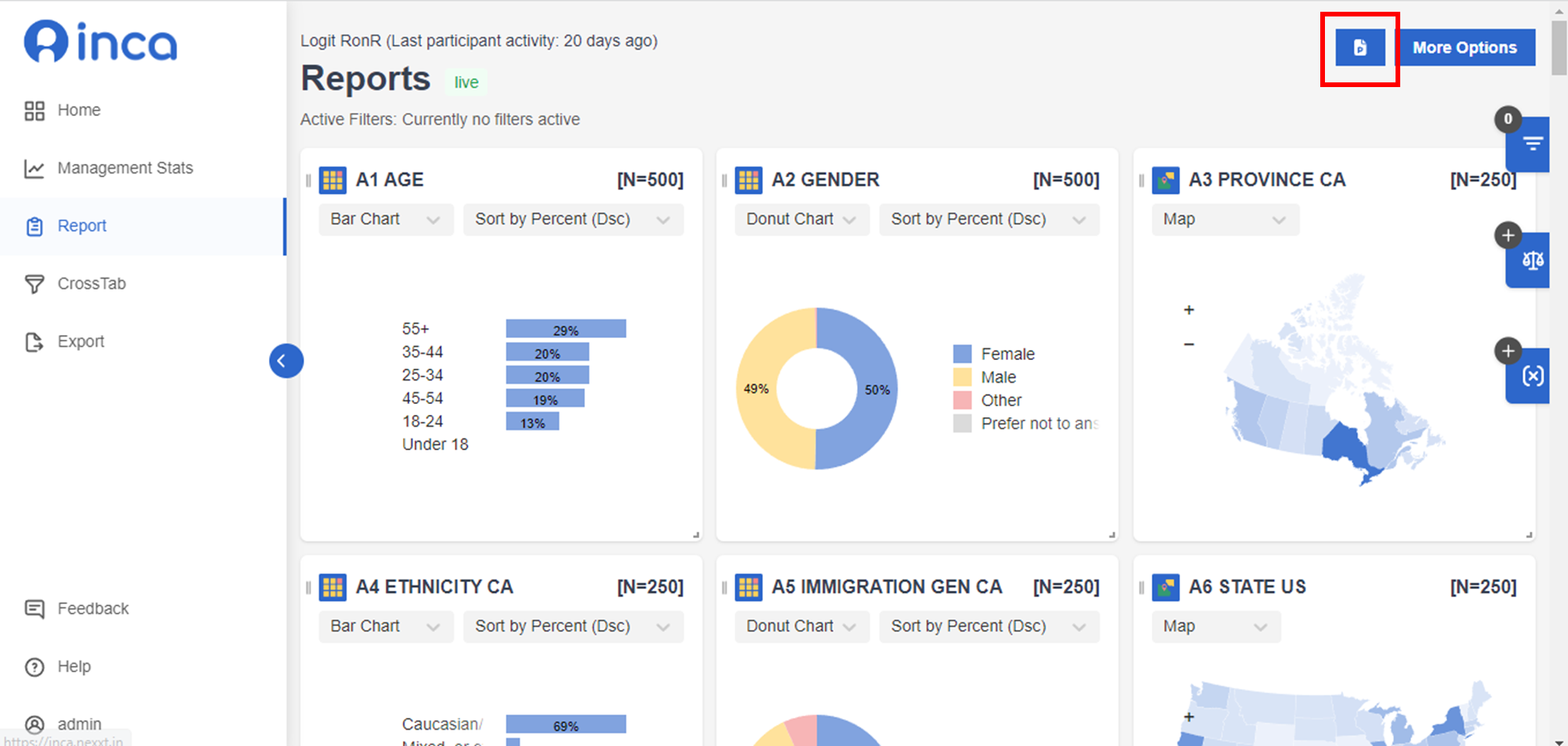
Task: Click the blue document export icon button
Action: [1360, 48]
